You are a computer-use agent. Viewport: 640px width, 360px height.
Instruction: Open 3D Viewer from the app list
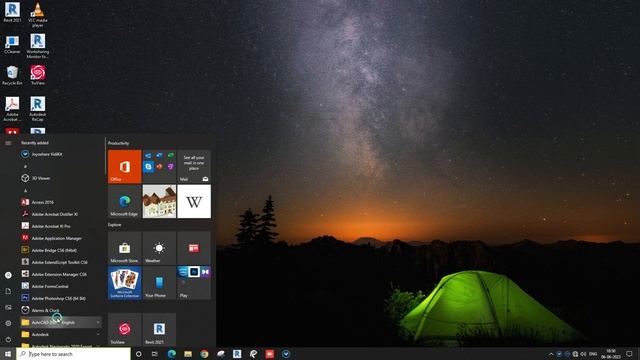click(60, 178)
